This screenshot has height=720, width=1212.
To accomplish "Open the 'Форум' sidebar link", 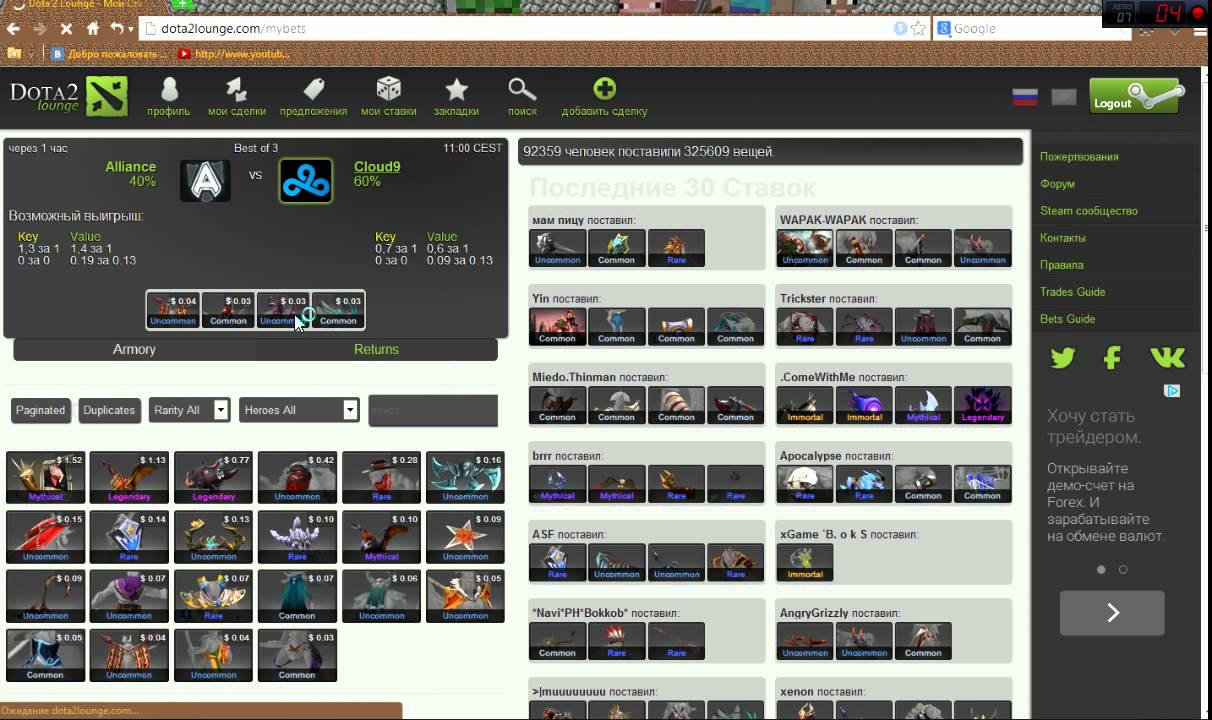I will tap(1057, 184).
